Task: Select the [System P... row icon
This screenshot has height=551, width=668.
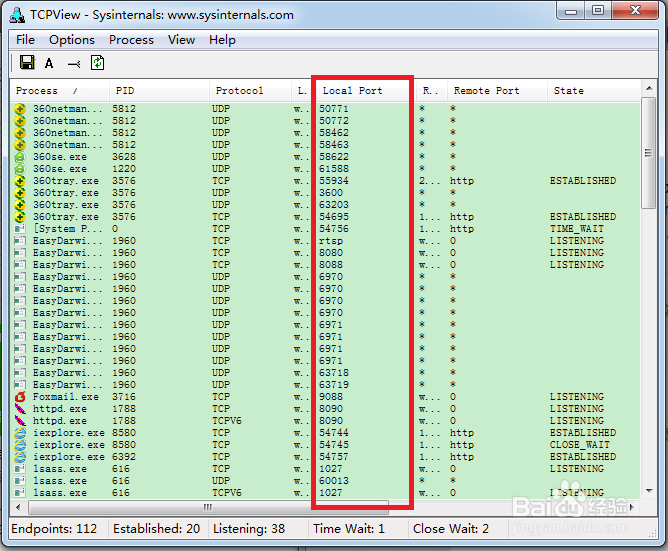Action: (x=20, y=229)
